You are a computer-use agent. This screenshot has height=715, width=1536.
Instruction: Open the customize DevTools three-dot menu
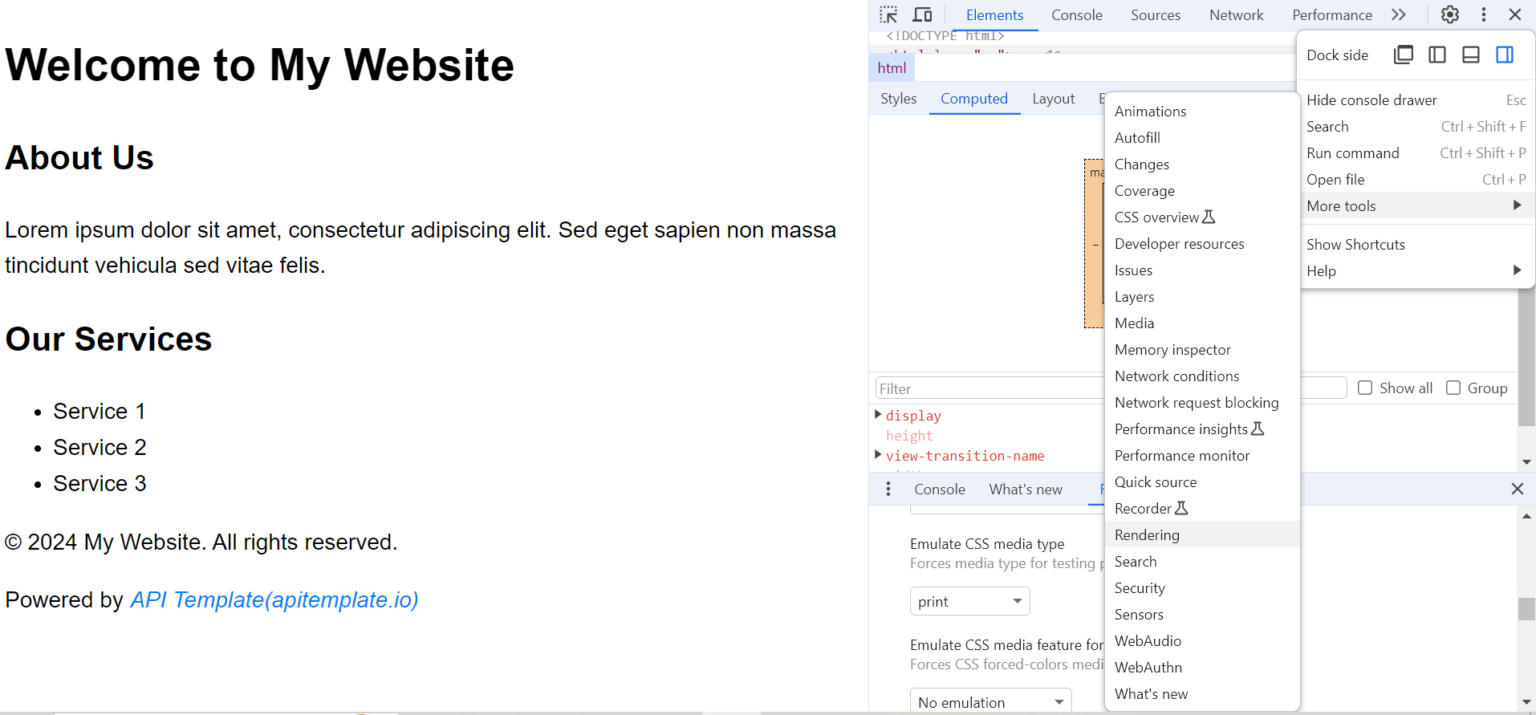point(1483,14)
